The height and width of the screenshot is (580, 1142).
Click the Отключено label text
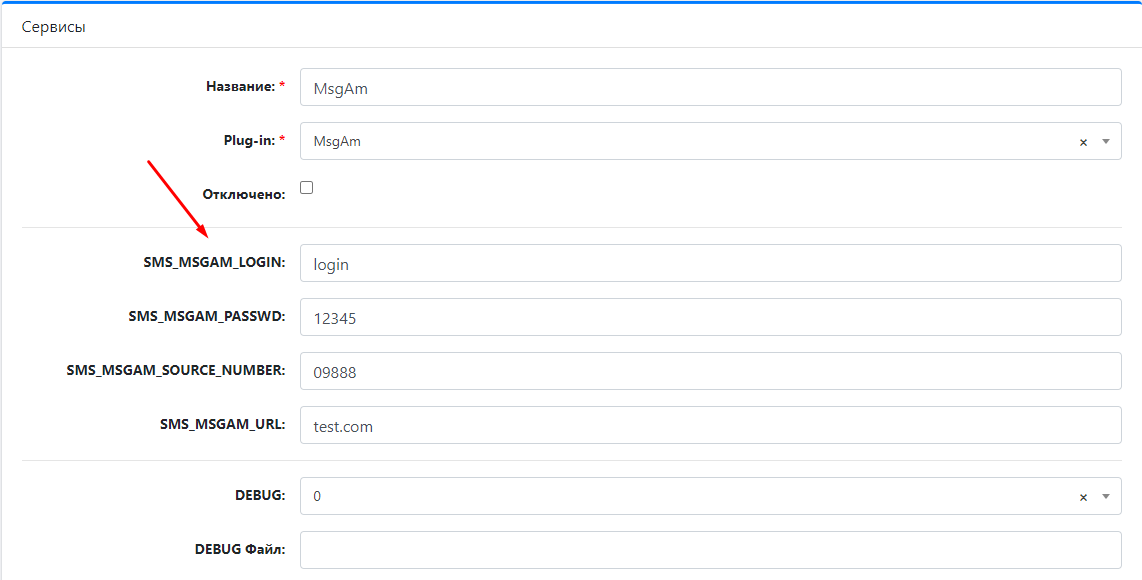tap(244, 195)
